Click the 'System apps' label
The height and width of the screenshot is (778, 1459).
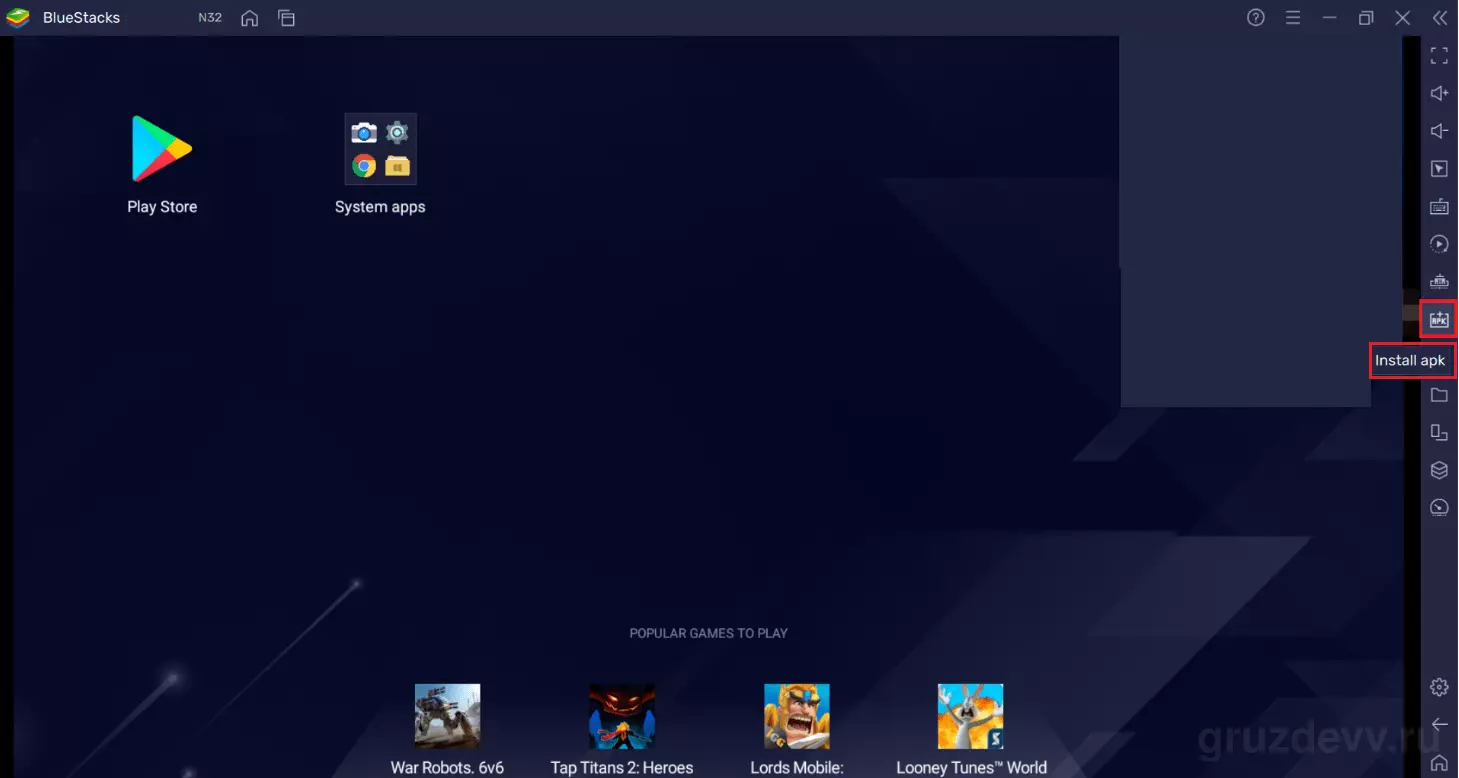tap(380, 207)
